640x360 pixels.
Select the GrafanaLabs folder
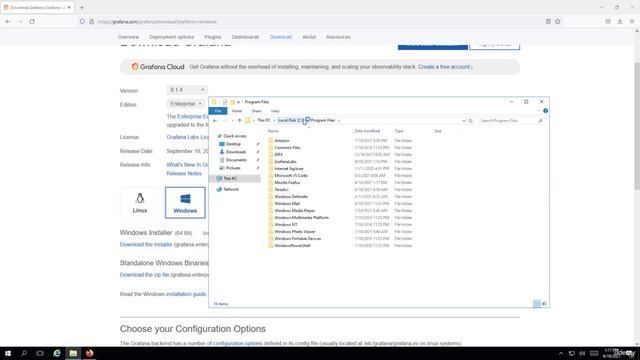[285, 162]
